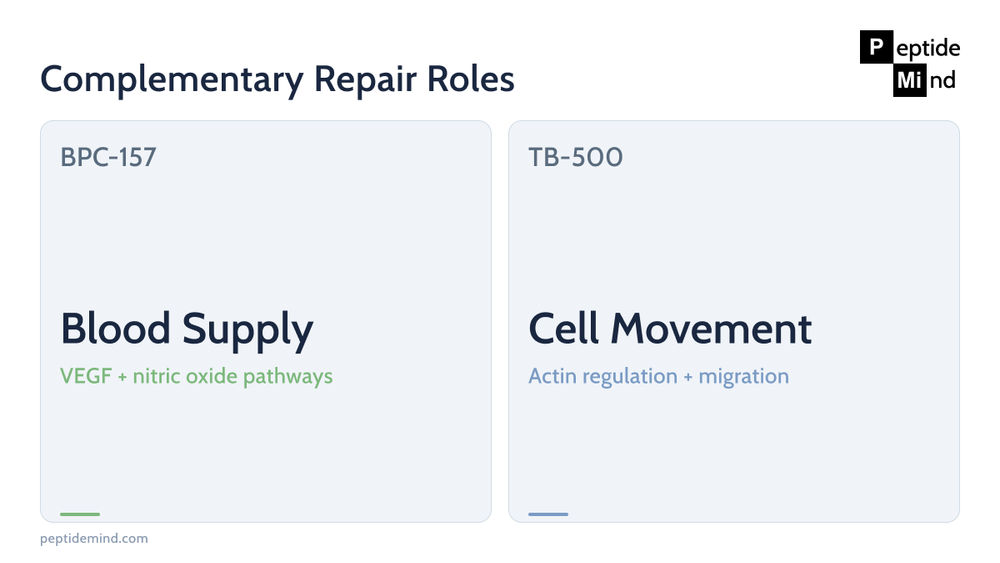Viewport: 1000px width, 563px height.
Task: Select the Blood Supply heading
Action: (x=187, y=331)
